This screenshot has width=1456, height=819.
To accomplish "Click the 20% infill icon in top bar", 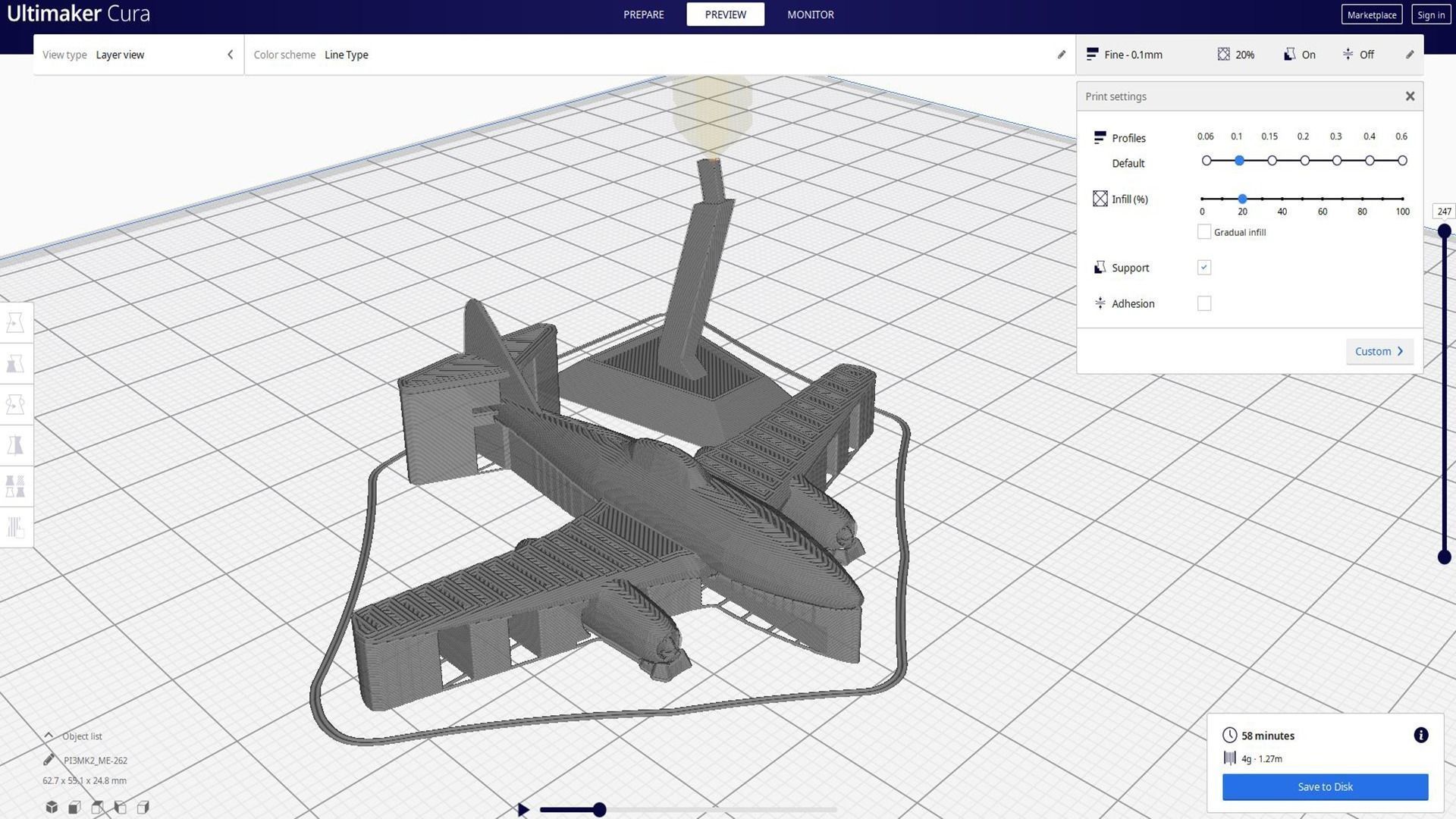I will 1223,55.
